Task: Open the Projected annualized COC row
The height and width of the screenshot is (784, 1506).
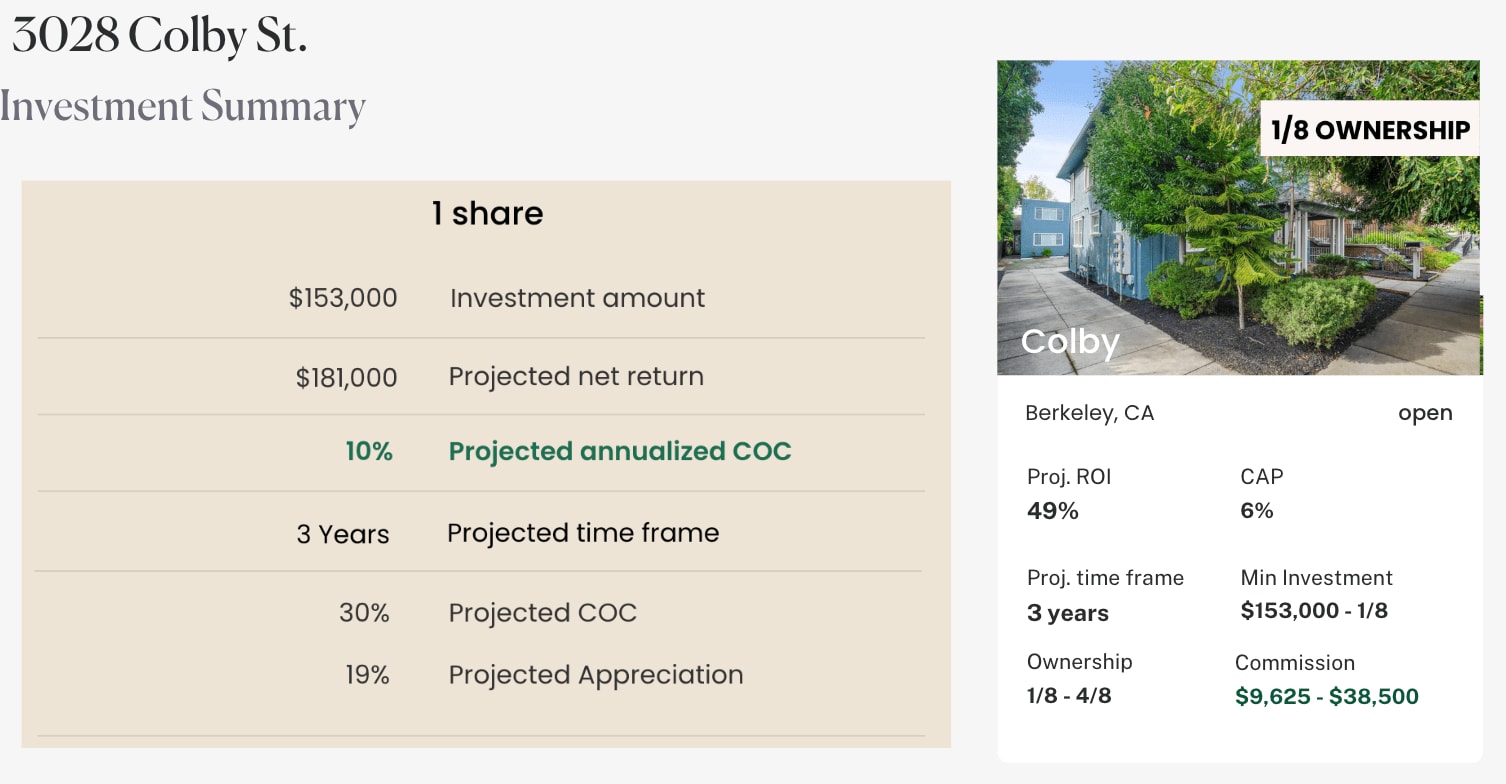Action: coord(620,451)
